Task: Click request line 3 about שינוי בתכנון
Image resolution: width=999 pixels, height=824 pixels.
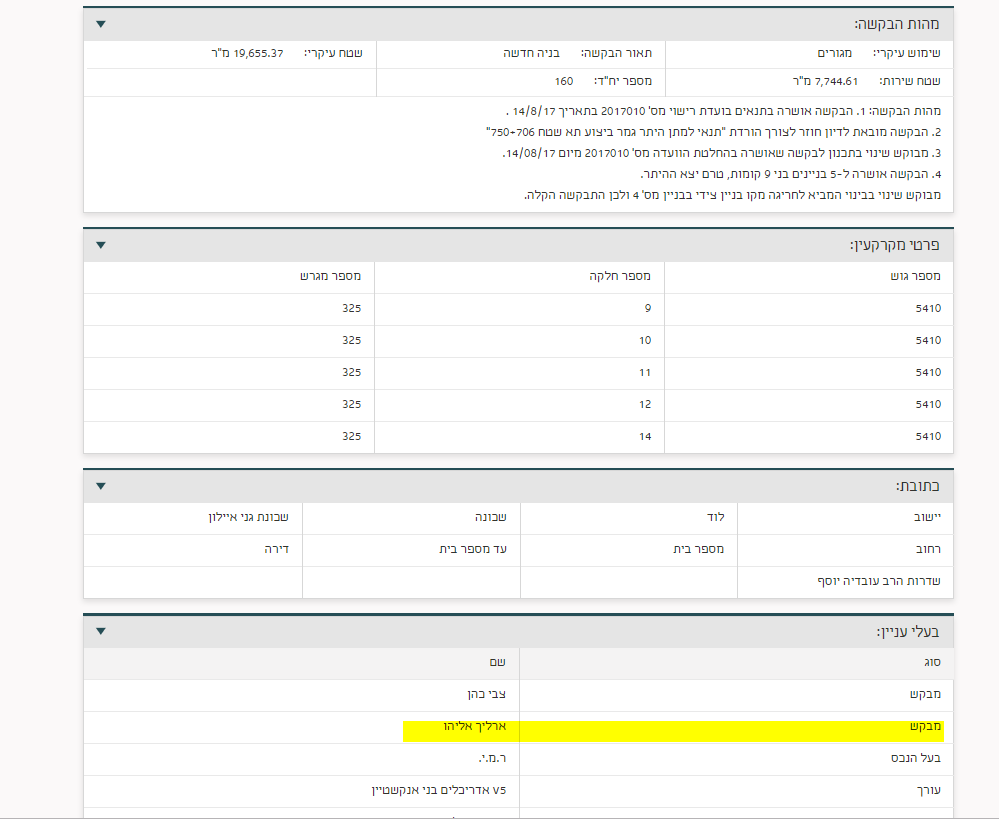Action: (x=721, y=154)
